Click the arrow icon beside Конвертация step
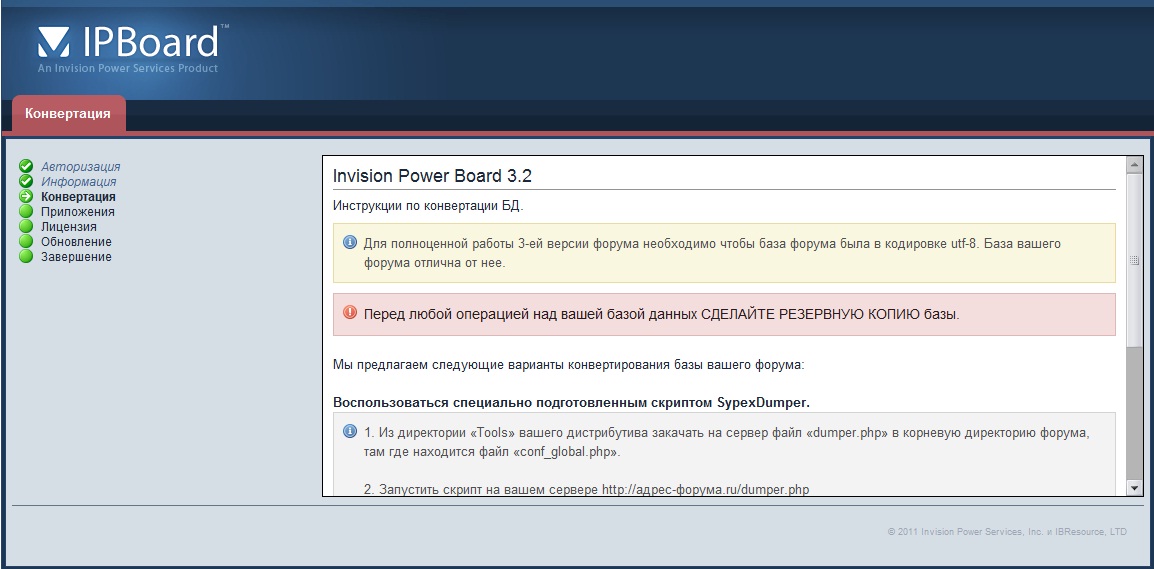Viewport: 1154px width, 569px height. 26,197
